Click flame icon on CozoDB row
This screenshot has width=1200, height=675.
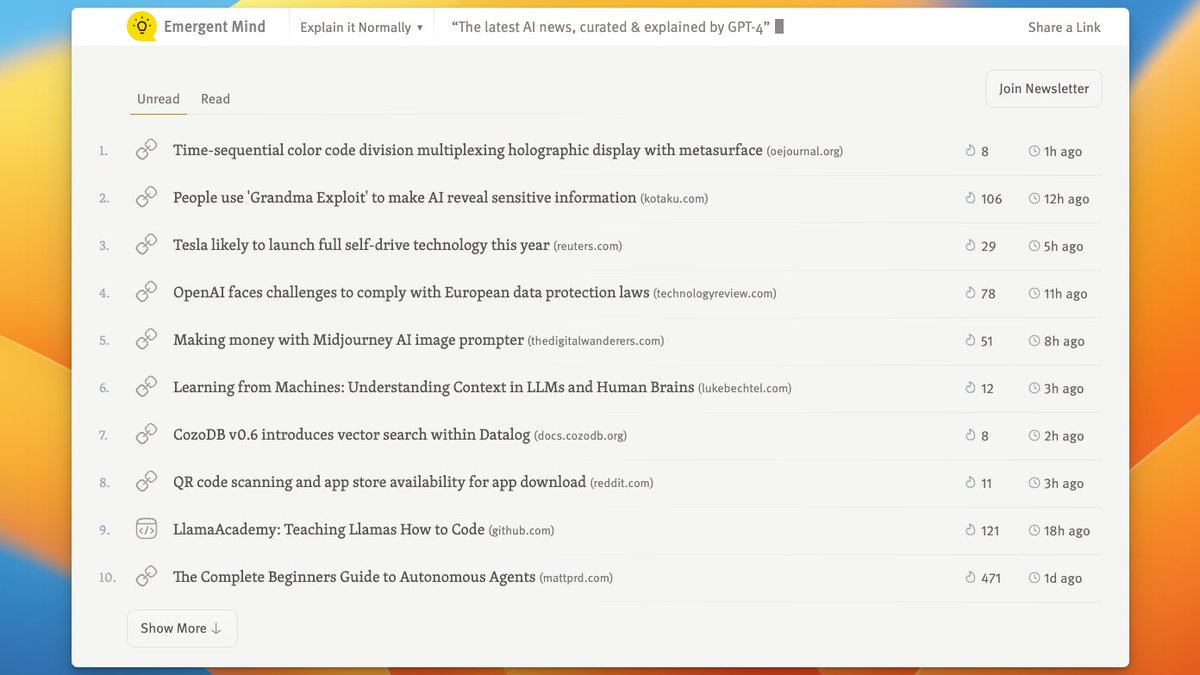pyautogui.click(x=970, y=435)
